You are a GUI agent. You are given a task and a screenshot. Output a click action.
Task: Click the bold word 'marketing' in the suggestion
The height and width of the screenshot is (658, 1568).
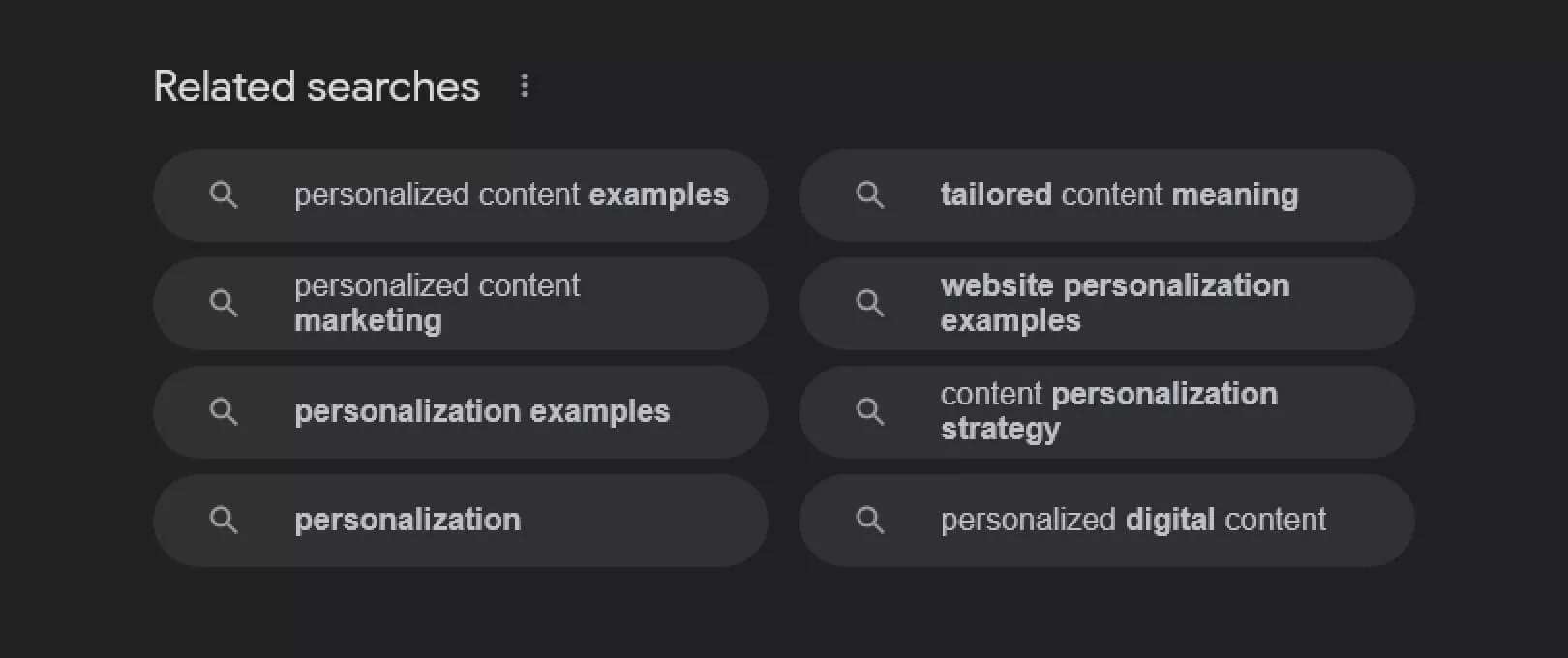[x=368, y=320]
